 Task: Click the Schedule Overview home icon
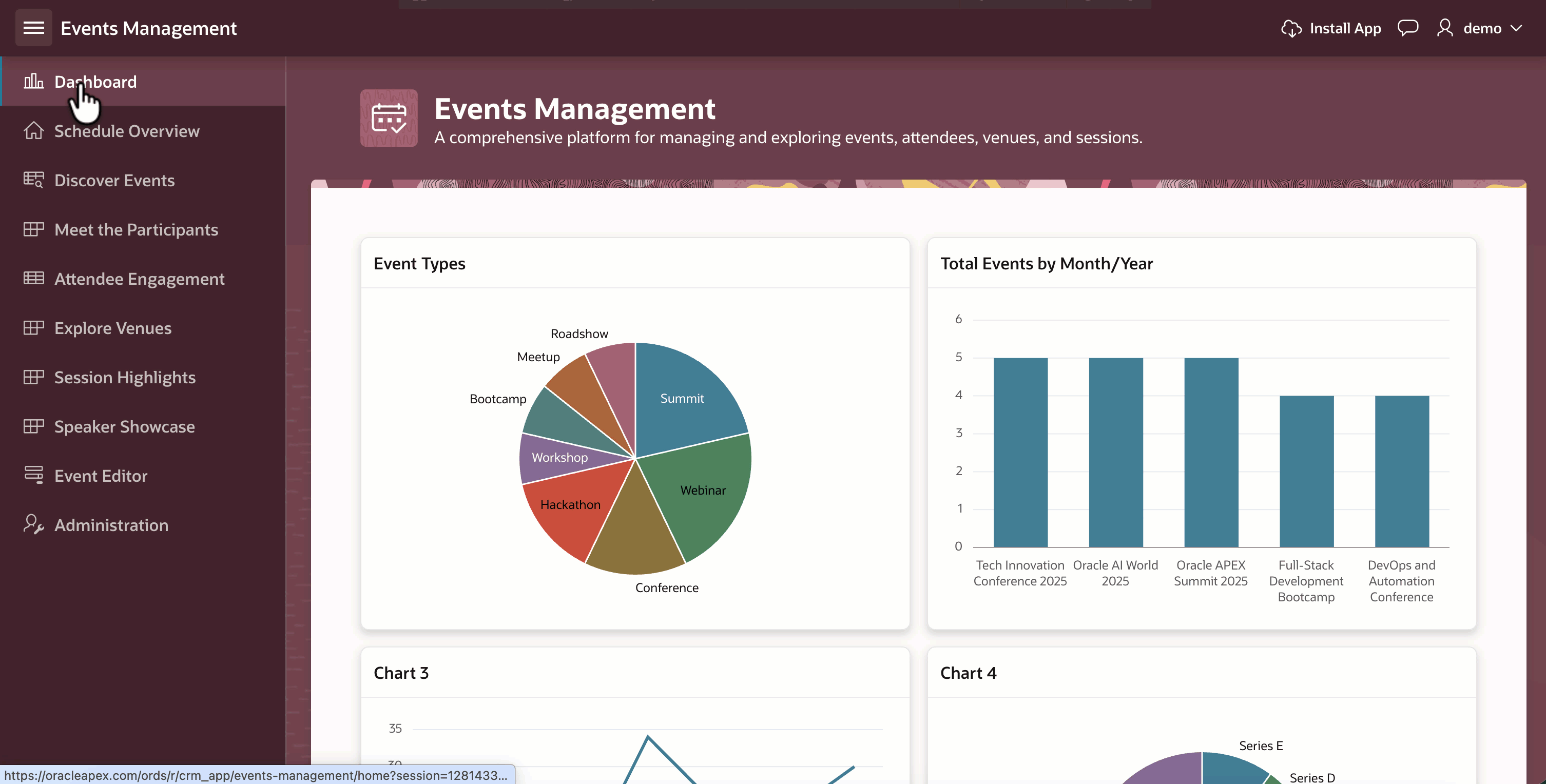click(x=33, y=131)
